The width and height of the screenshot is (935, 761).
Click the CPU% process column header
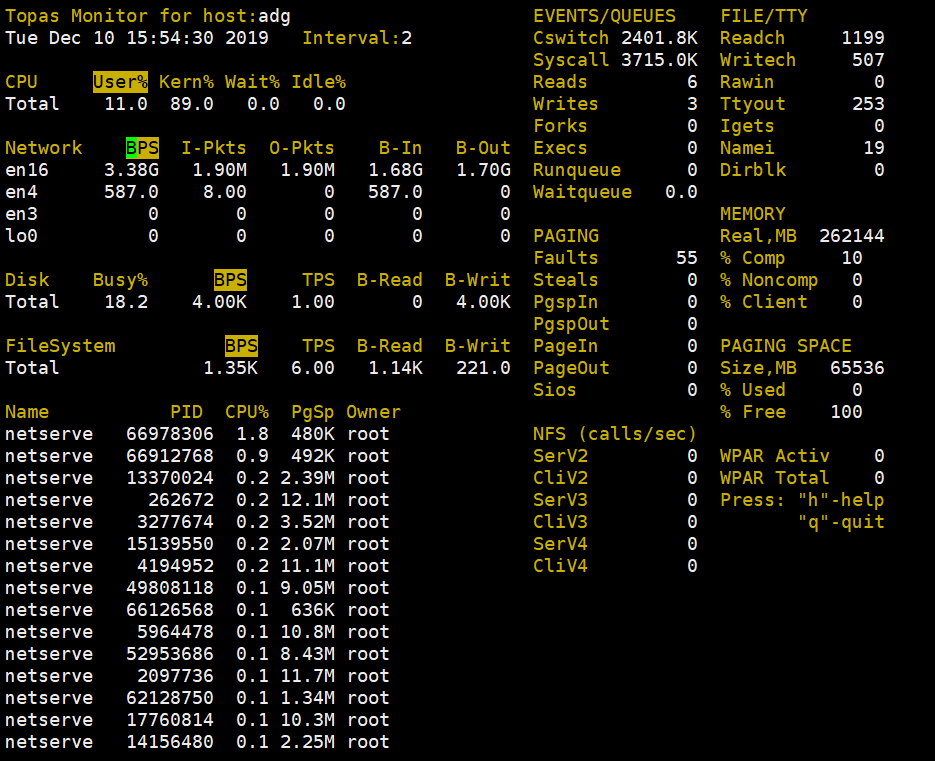point(247,412)
